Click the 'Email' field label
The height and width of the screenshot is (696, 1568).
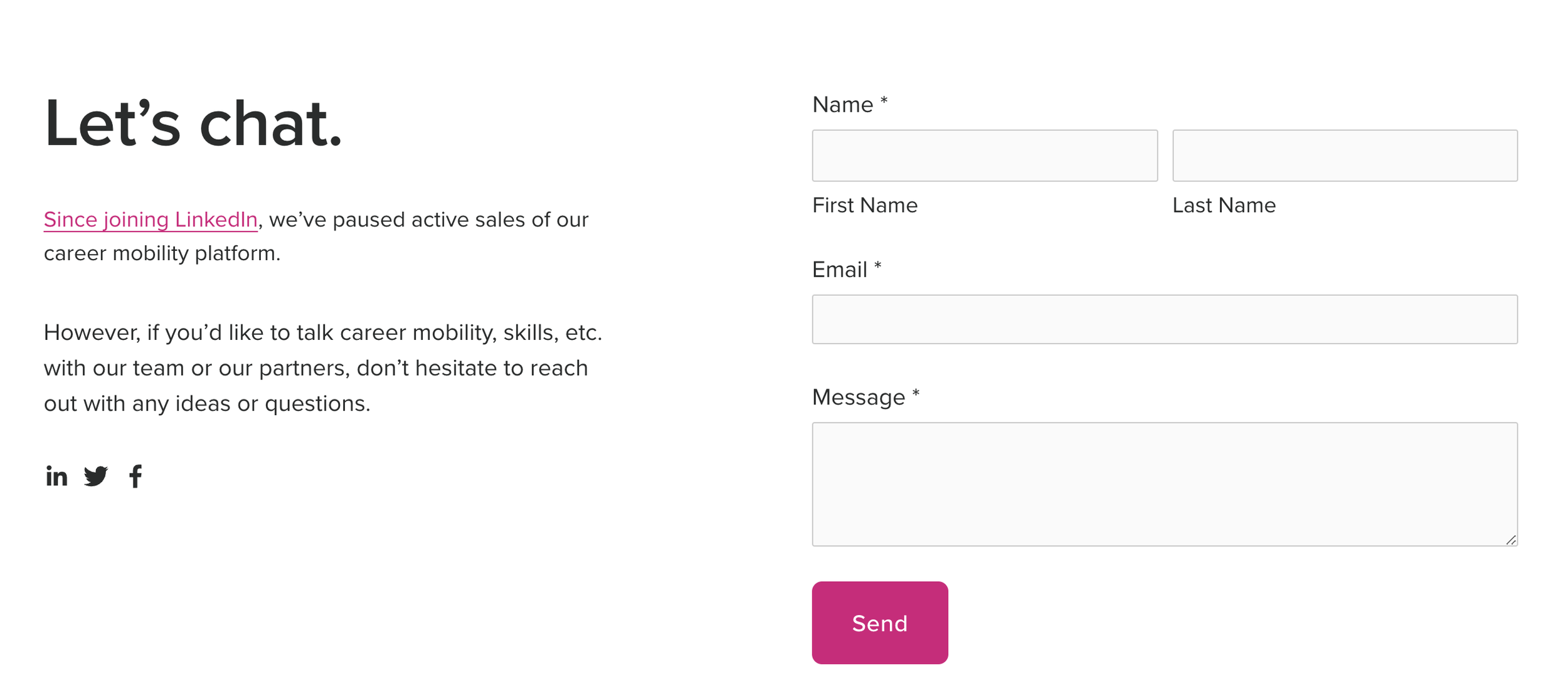839,270
